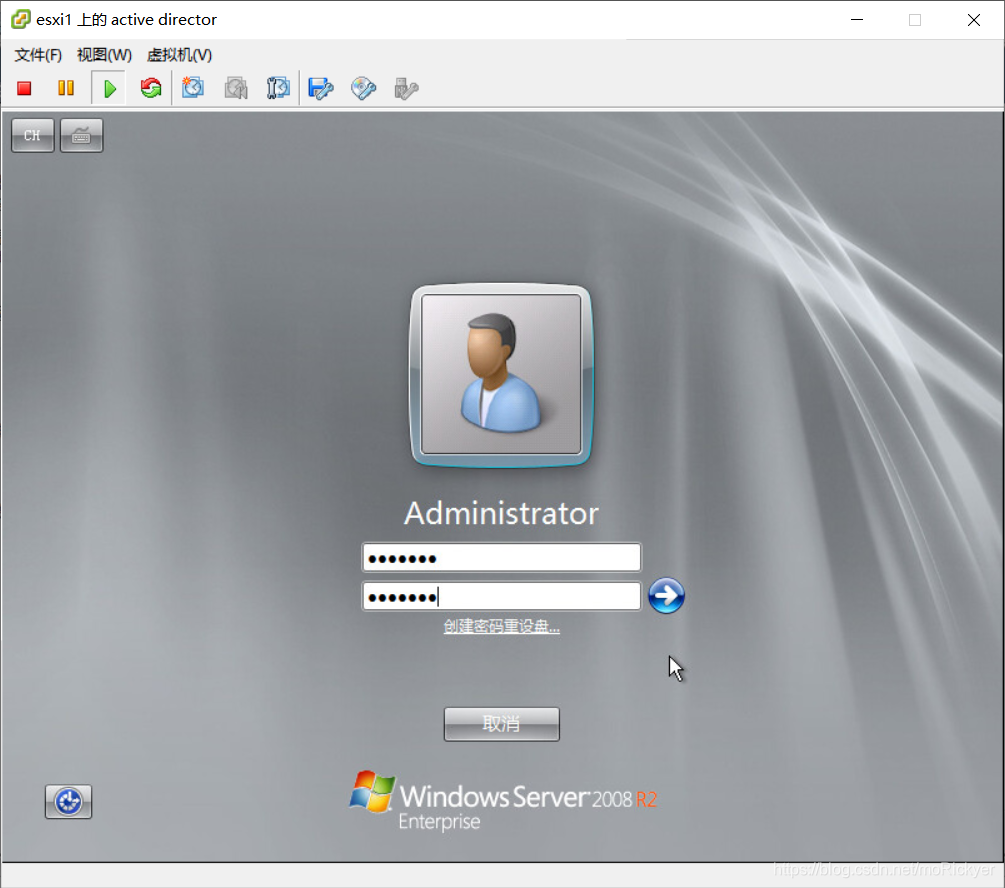
Task: Take a snapshot with the snapshot icon
Action: pyautogui.click(x=193, y=88)
